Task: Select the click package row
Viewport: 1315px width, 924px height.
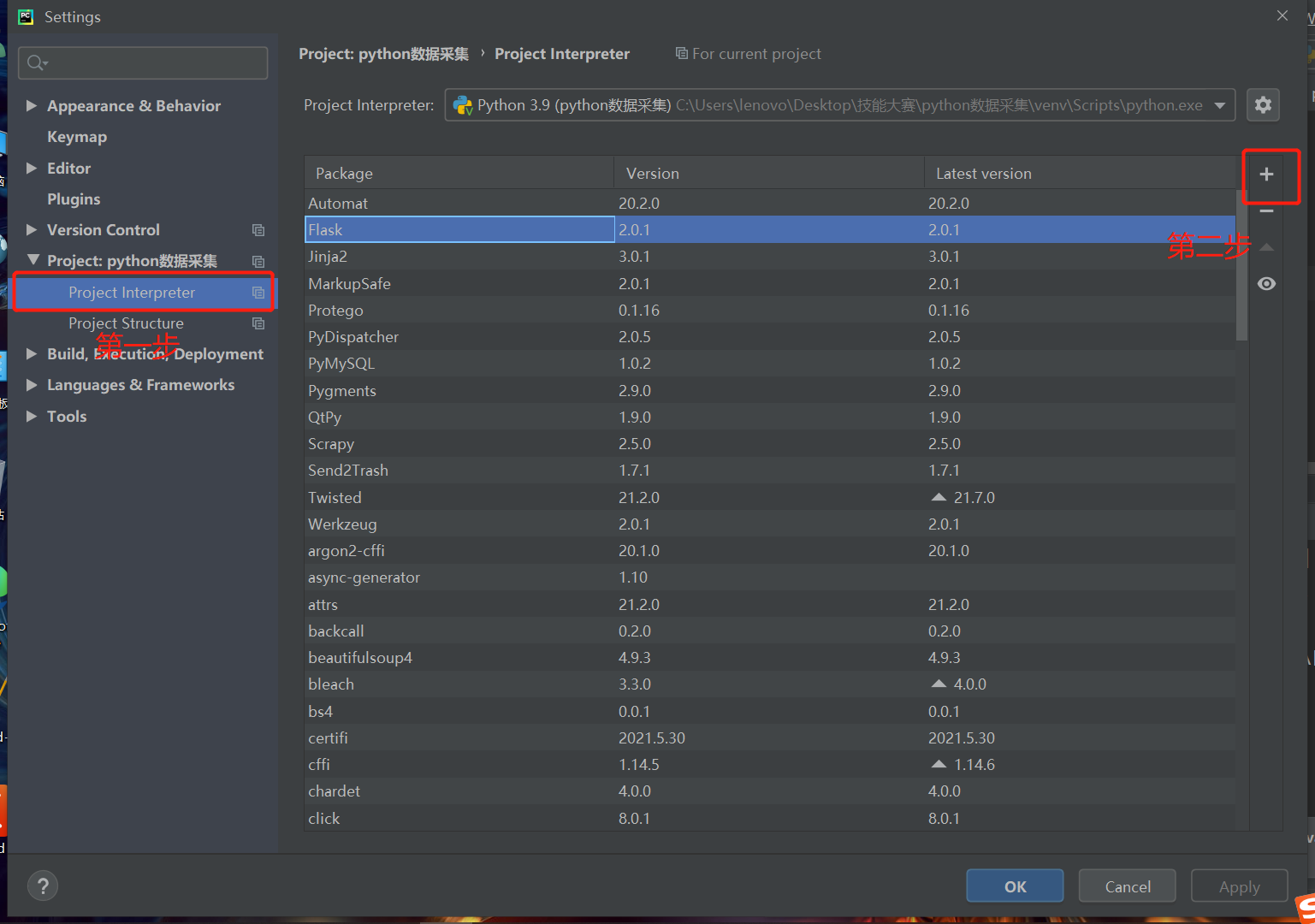Action: tap(770, 819)
